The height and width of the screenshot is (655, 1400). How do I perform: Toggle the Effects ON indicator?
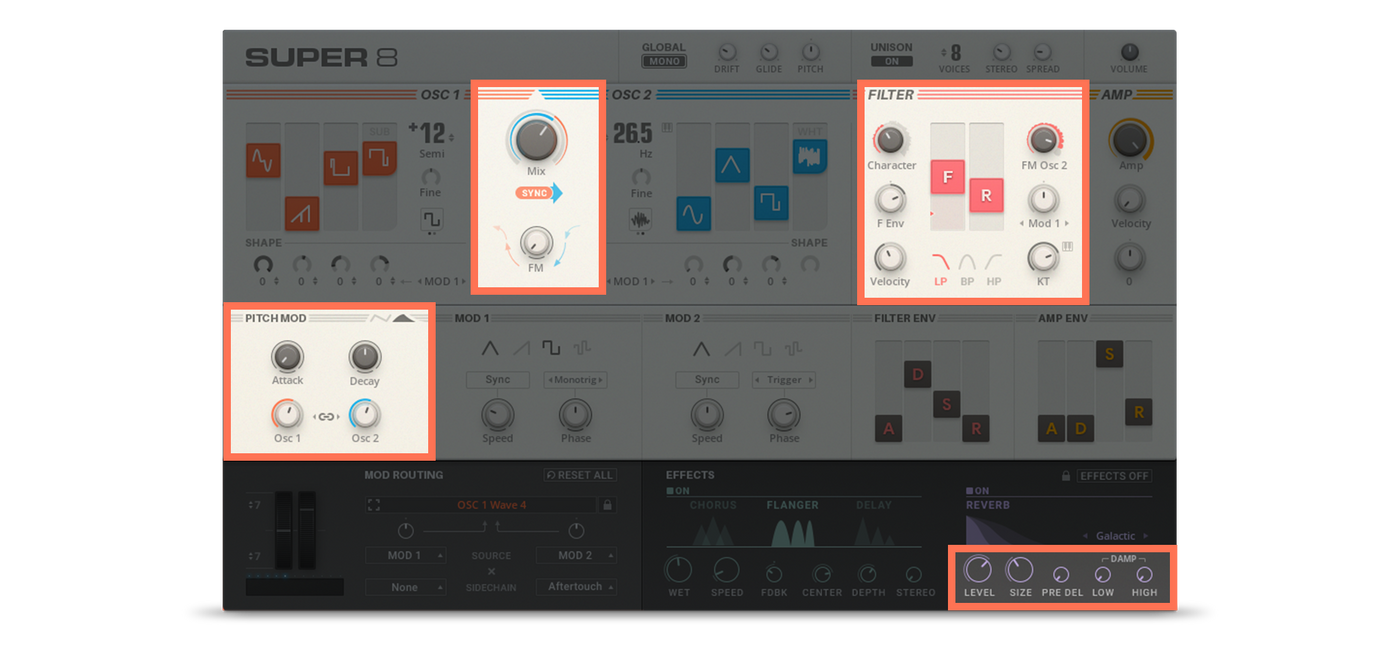[678, 491]
